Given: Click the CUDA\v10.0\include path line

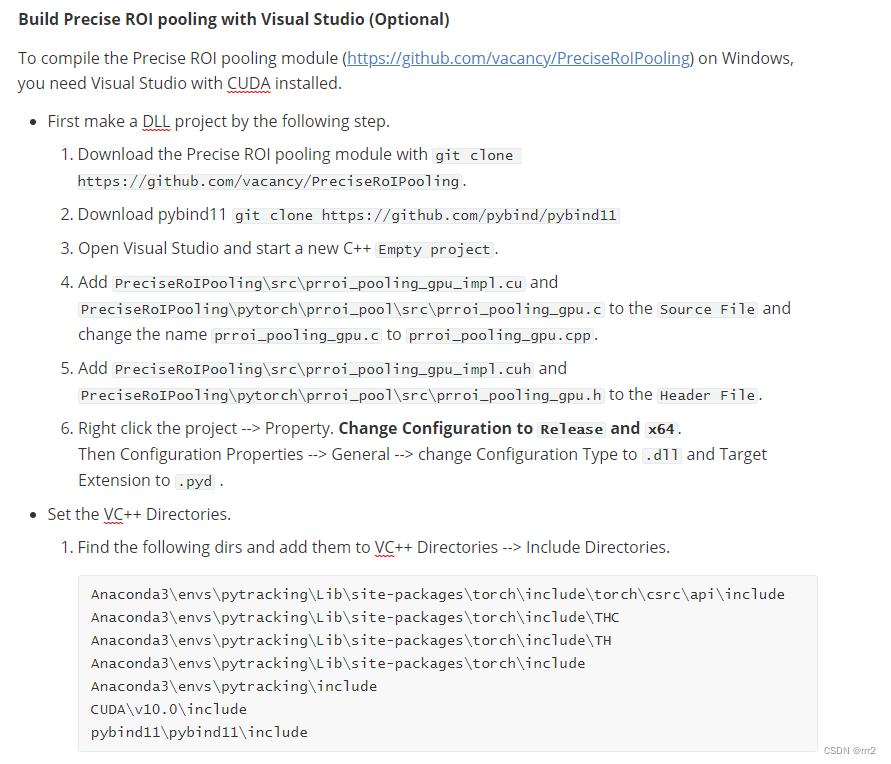Looking at the screenshot, I should coord(168,709).
